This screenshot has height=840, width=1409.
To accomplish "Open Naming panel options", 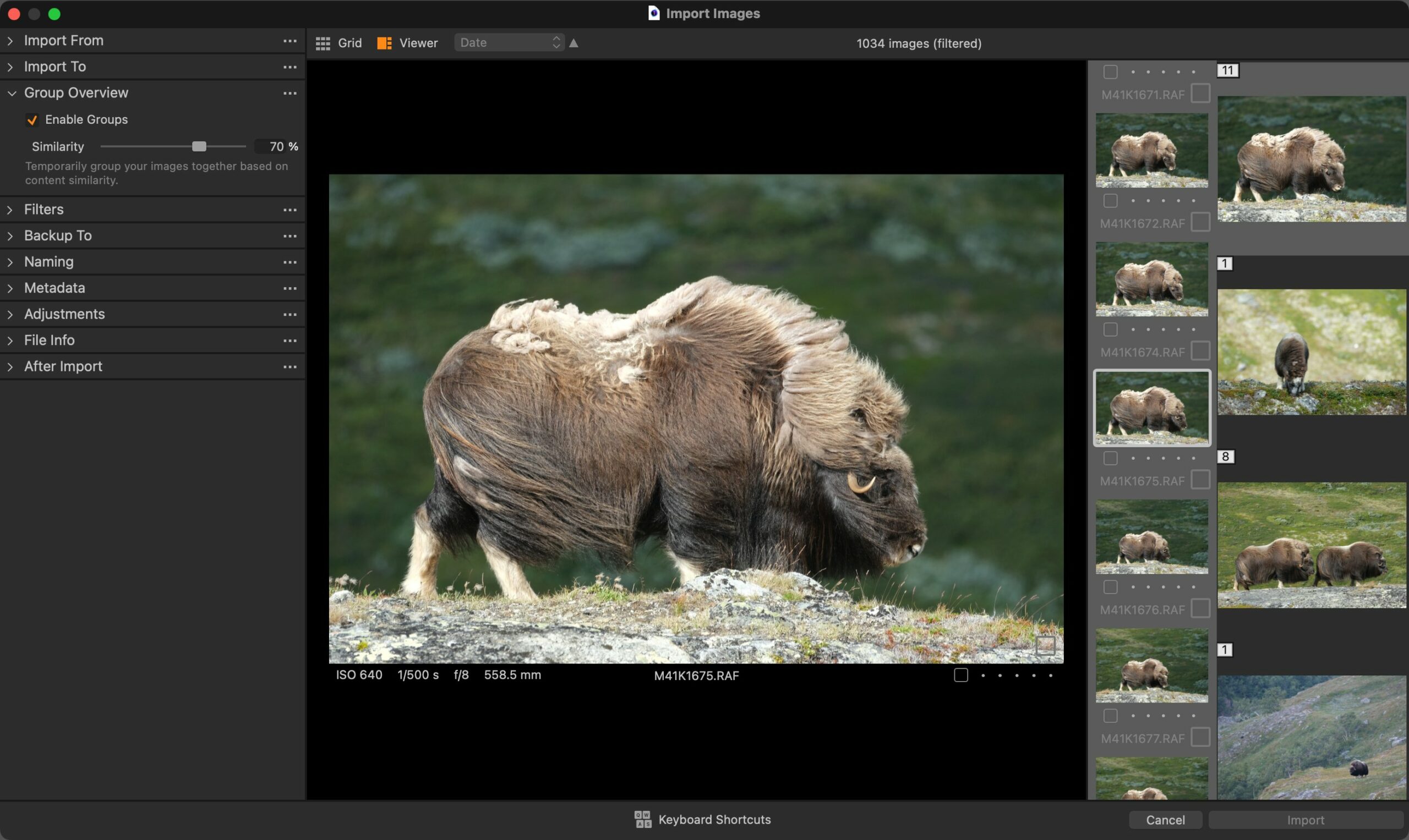I will [289, 261].
